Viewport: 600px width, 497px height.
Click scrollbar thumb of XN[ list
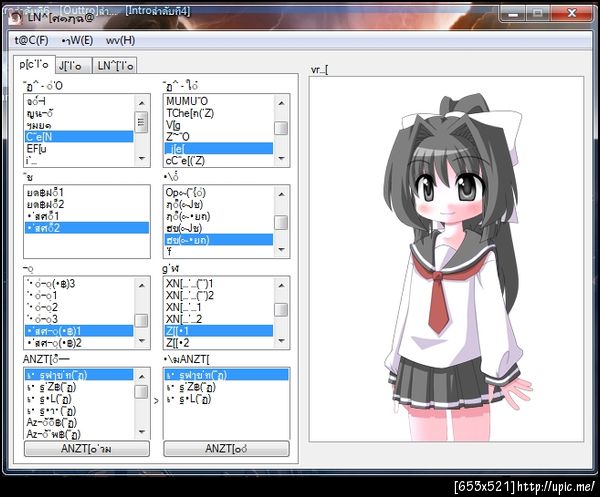point(281,310)
